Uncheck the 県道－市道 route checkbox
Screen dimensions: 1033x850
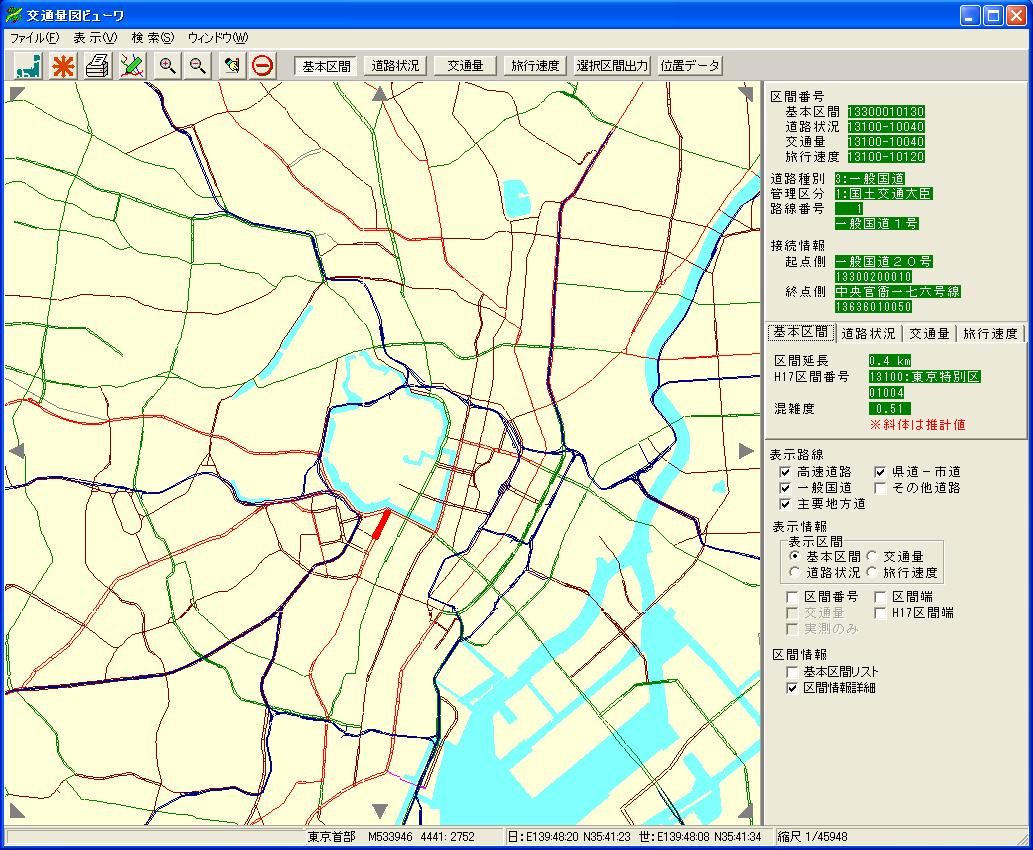tap(880, 472)
